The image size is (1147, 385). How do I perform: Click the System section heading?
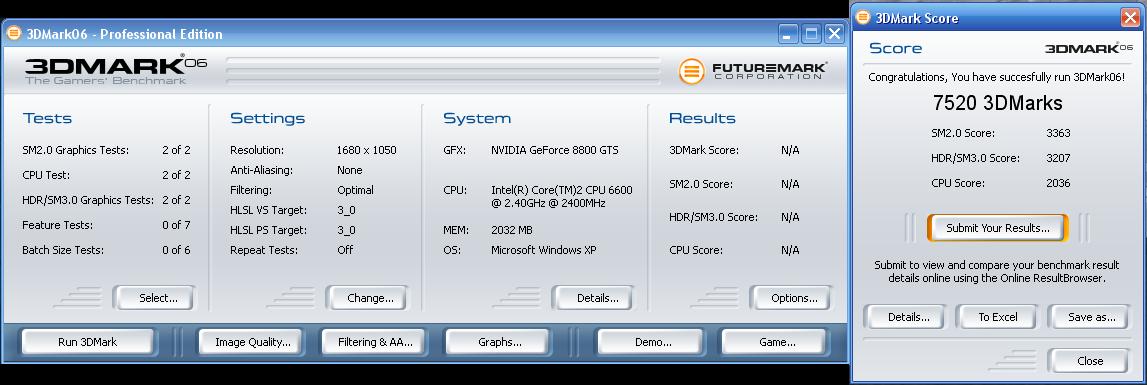tap(477, 119)
